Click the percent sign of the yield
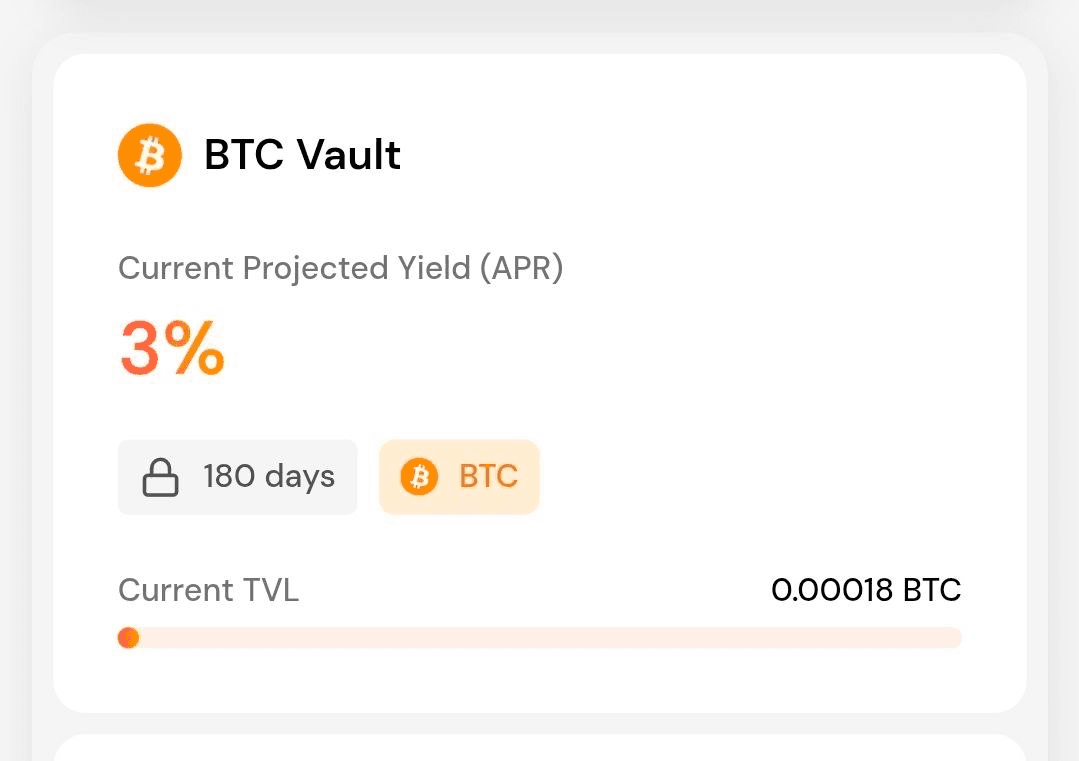The width and height of the screenshot is (1079, 761). pos(194,348)
